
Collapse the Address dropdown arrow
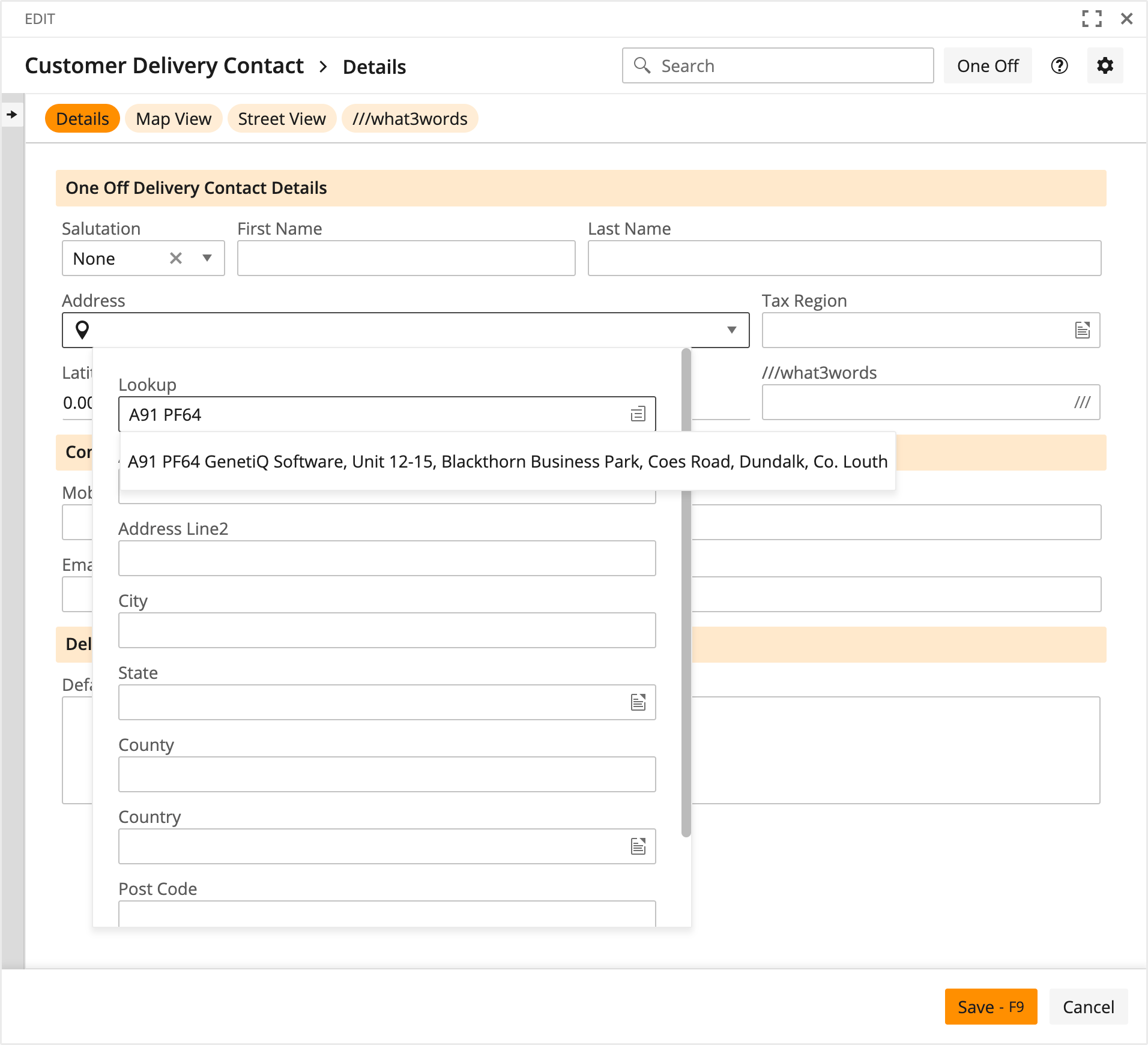pos(731,330)
